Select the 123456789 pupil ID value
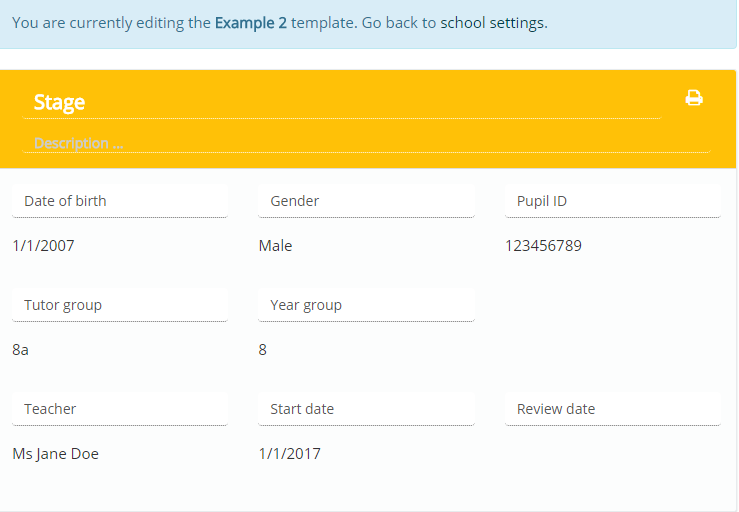Viewport: 739px width, 512px height. point(543,246)
